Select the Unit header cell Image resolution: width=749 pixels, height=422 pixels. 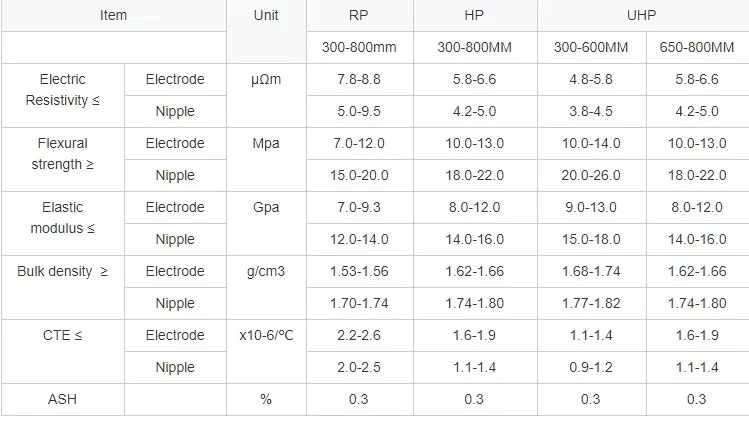pos(266,16)
